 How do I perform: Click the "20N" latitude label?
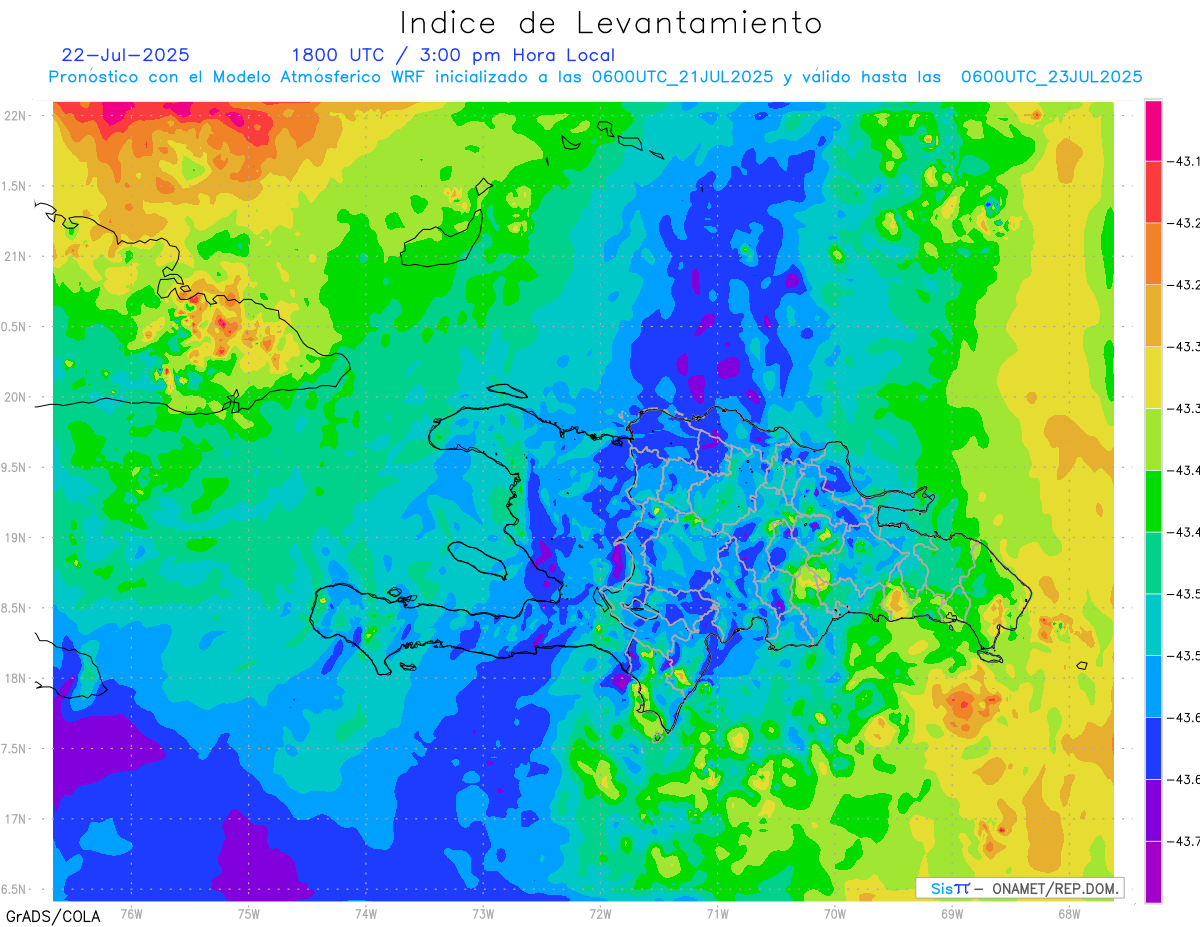[x=15, y=397]
